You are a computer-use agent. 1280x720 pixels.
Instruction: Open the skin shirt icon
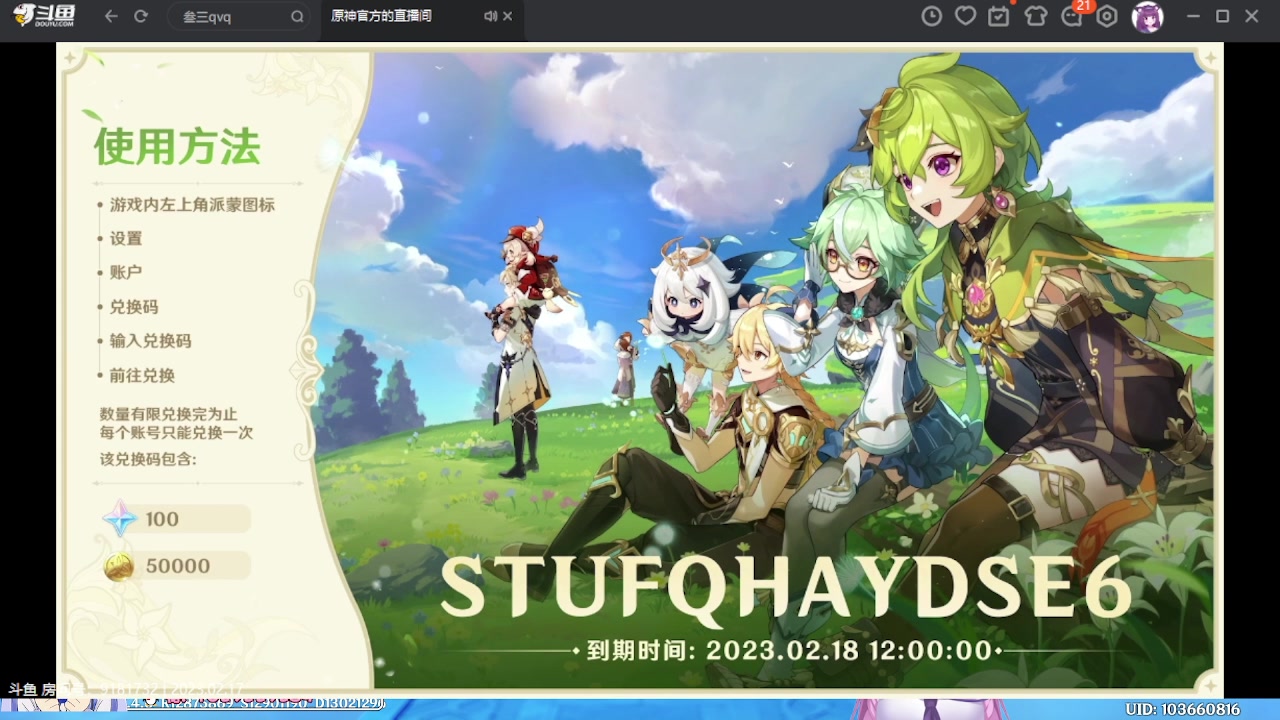coord(1036,17)
